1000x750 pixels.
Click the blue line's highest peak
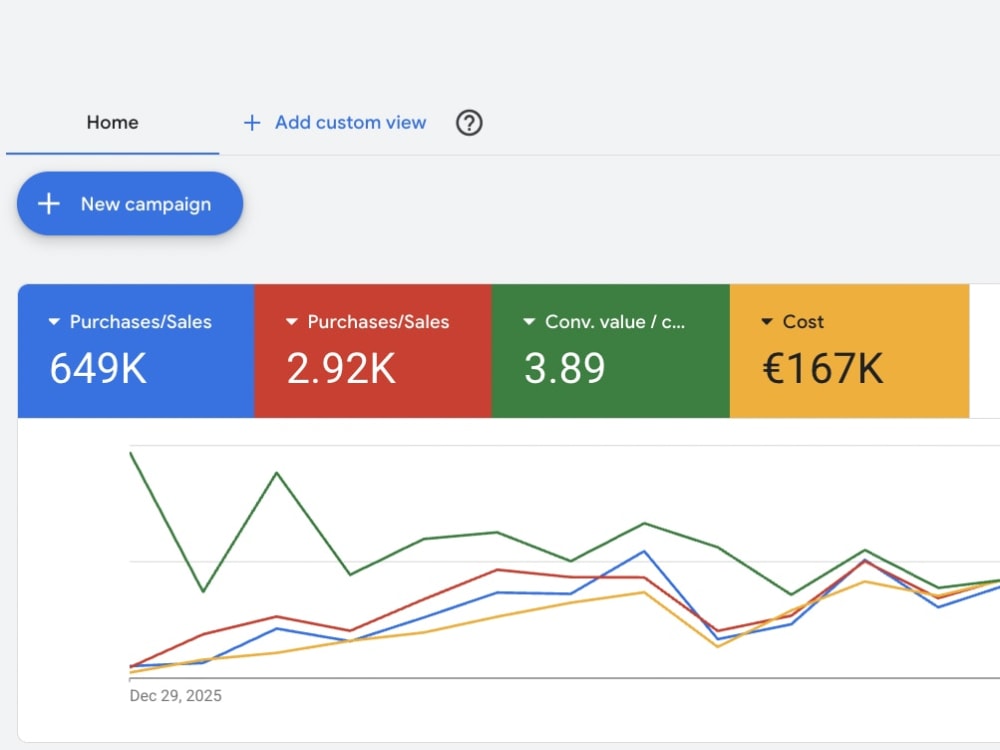pyautogui.click(x=644, y=552)
